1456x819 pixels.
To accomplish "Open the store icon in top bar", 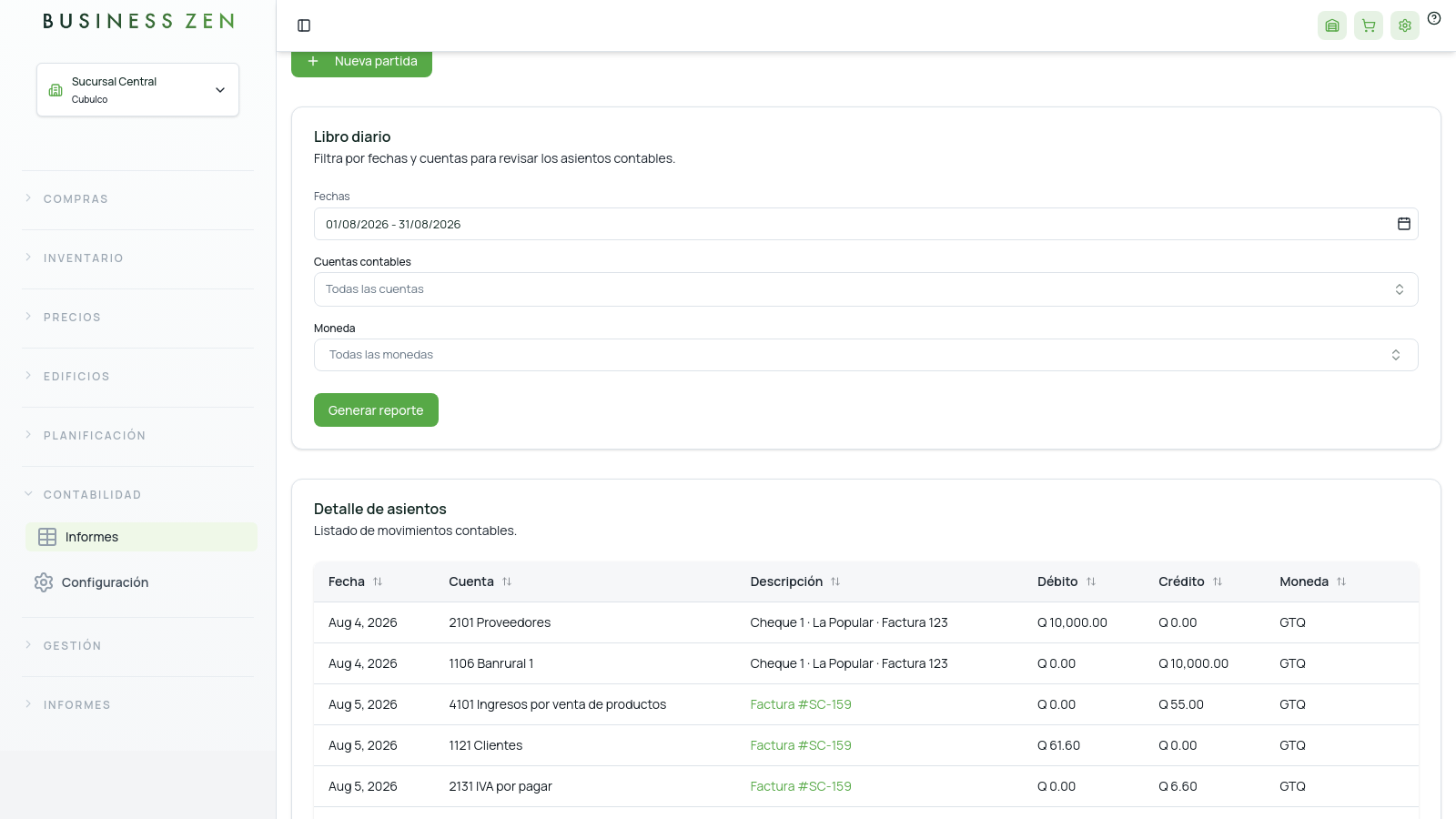I will click(x=1332, y=25).
